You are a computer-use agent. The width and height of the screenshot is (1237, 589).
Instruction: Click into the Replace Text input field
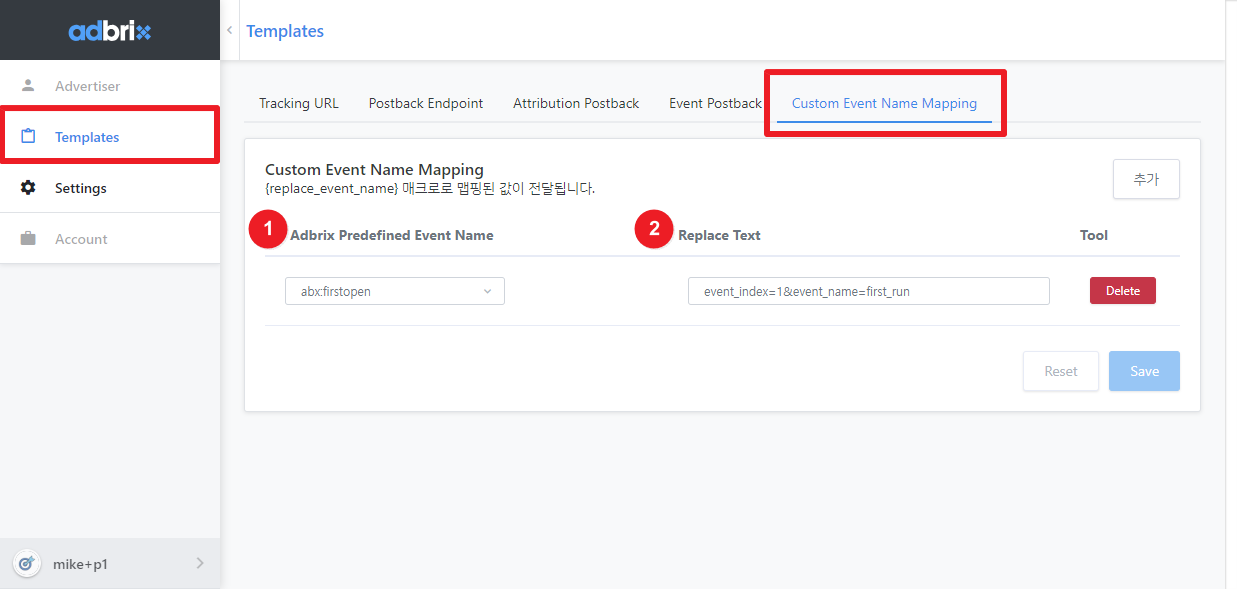coord(868,291)
